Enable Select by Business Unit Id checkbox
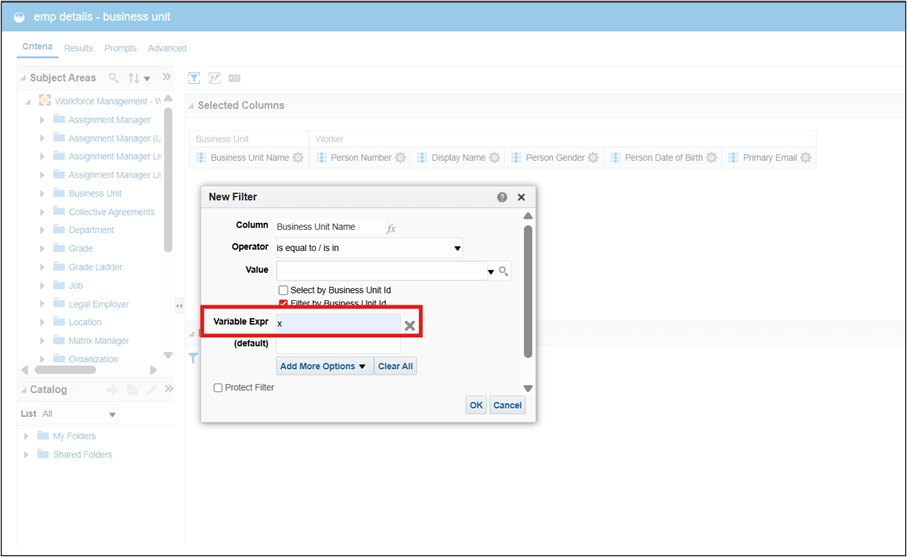 click(x=284, y=290)
